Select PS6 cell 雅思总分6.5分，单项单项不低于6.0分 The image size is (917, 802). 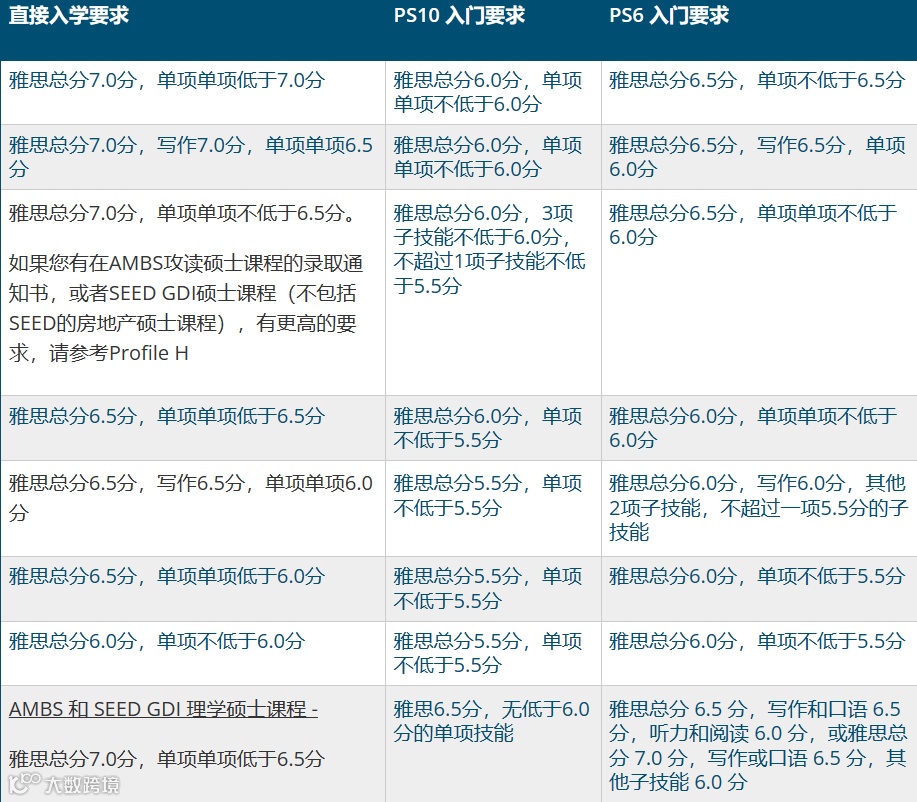[x=759, y=292]
